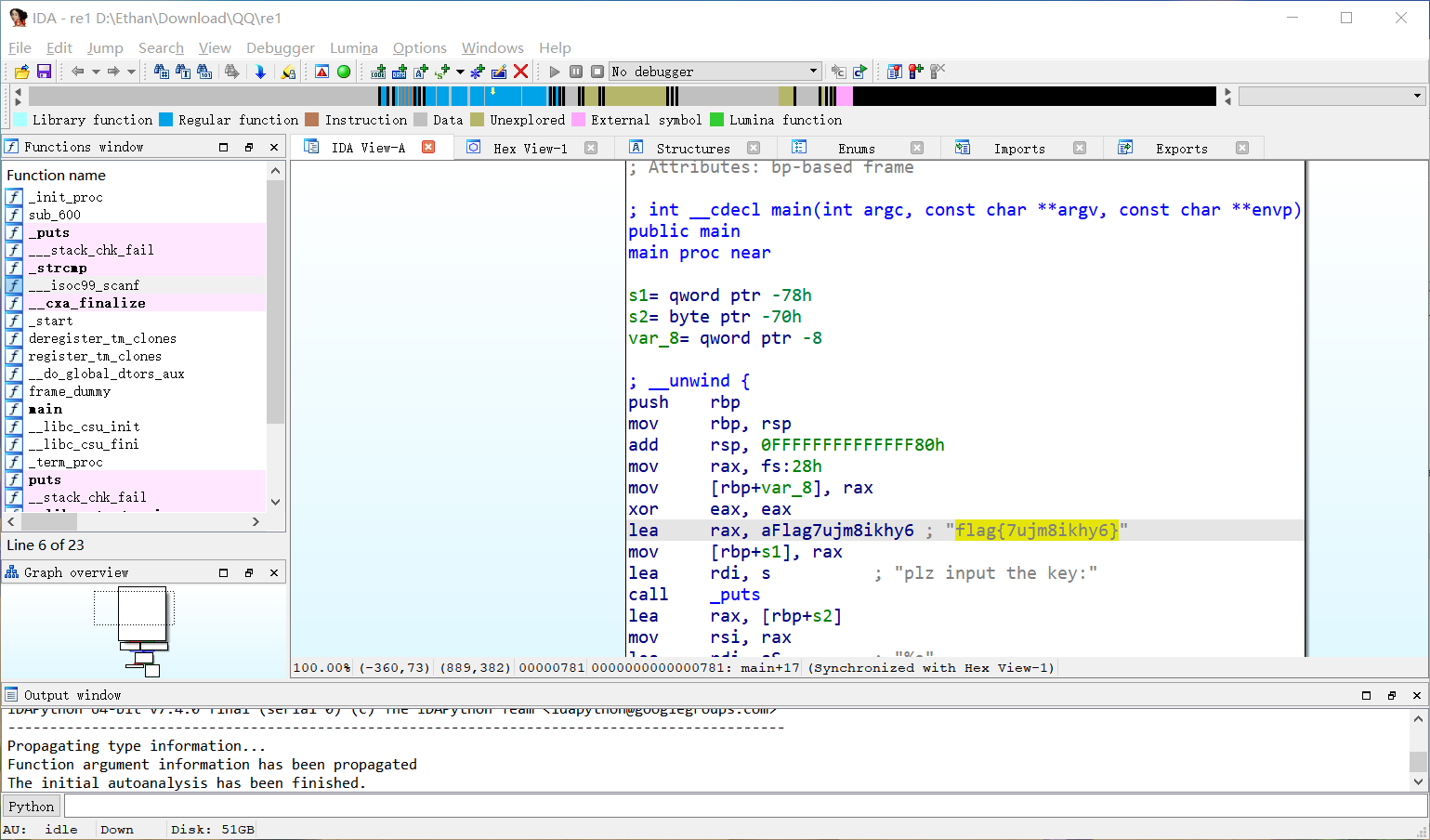This screenshot has height=840, width=1430.
Task: Select _strcmp in the functions list
Action: [136, 268]
